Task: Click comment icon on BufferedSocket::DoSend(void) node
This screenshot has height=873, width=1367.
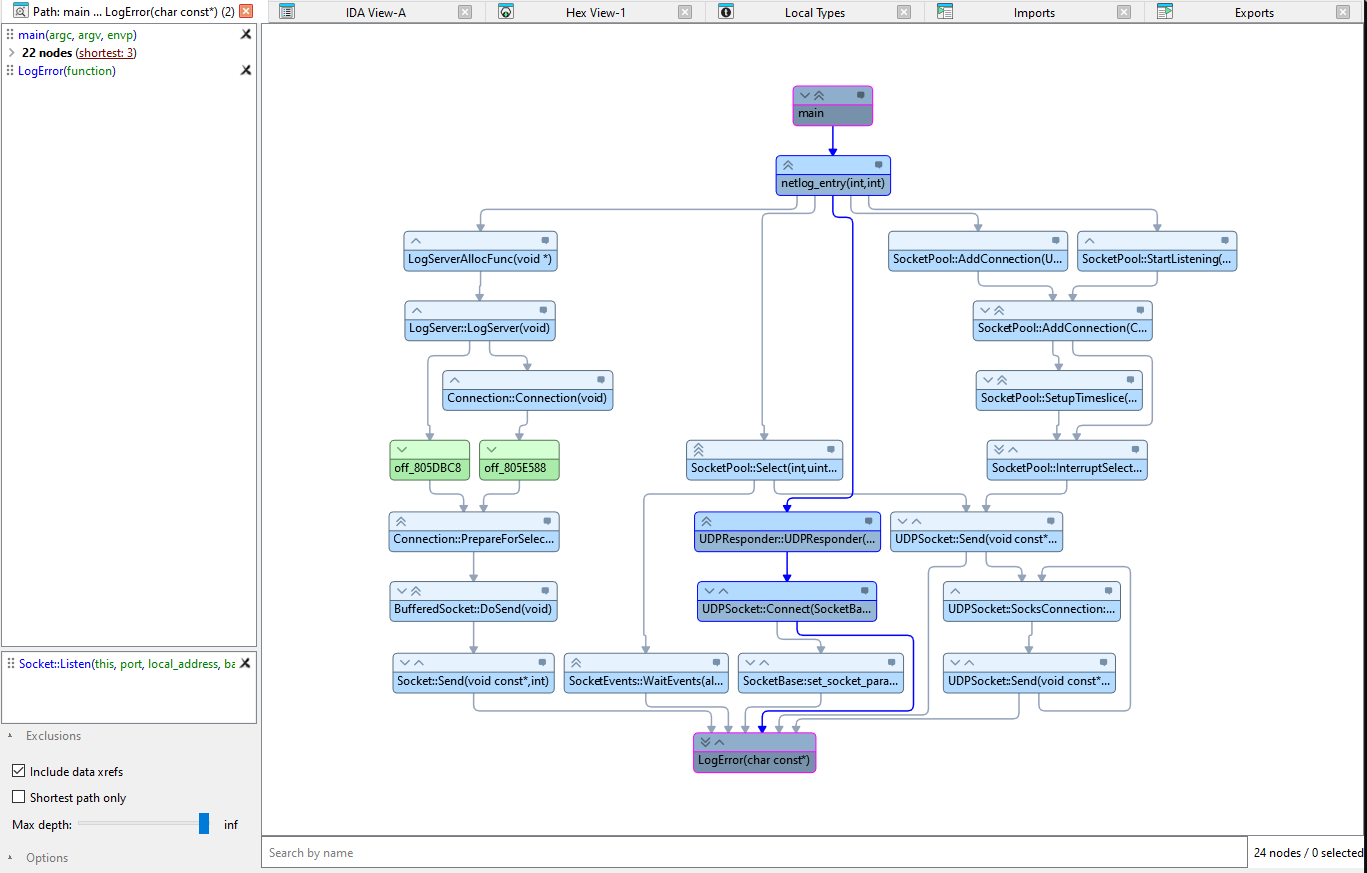Action: (x=545, y=591)
